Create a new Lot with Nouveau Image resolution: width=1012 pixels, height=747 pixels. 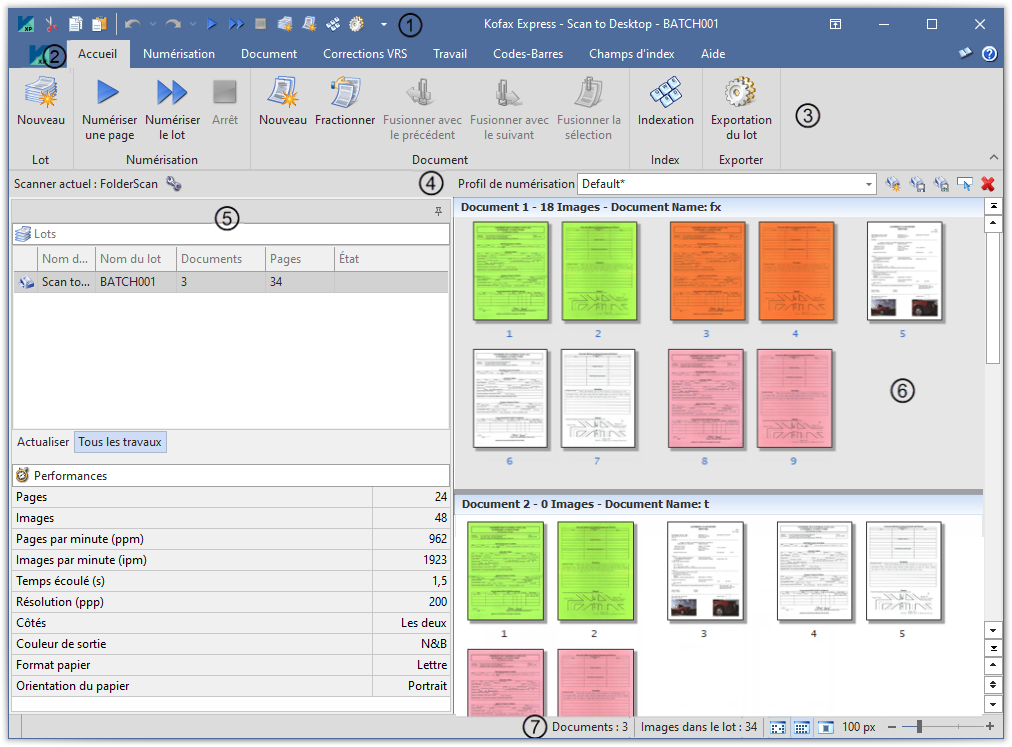point(40,94)
